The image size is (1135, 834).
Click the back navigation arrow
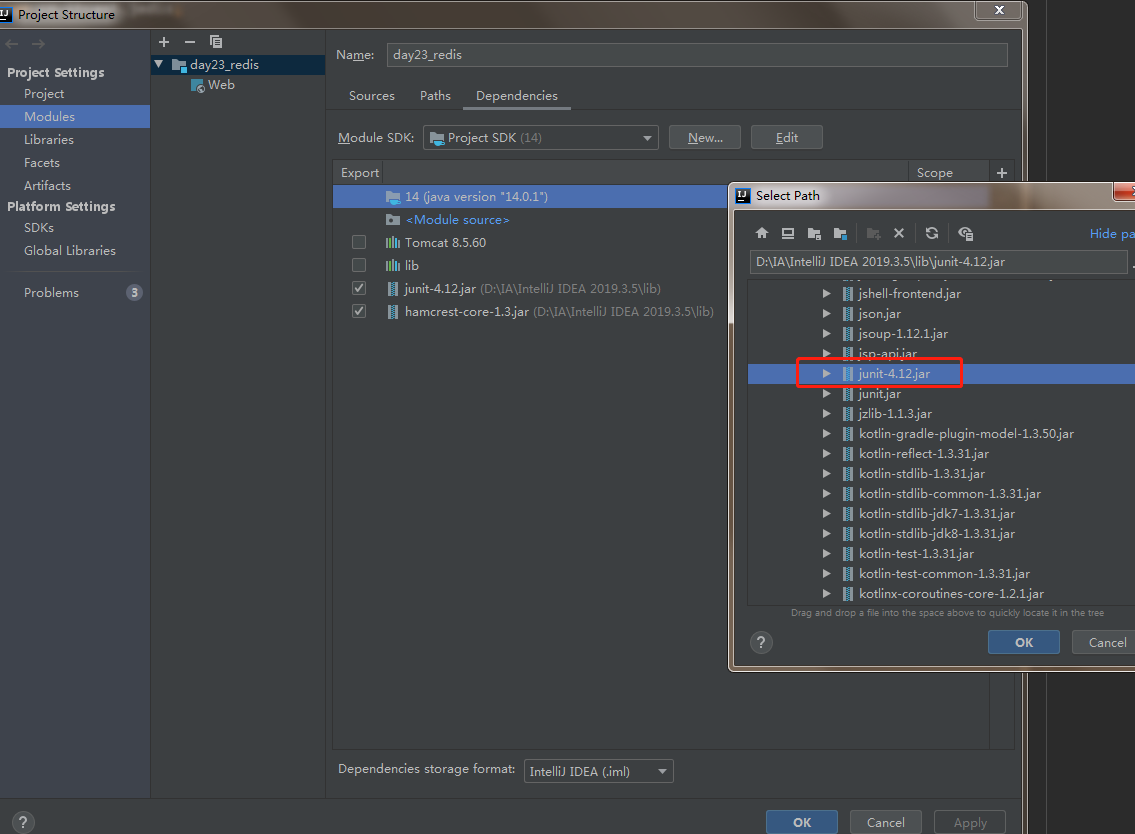pyautogui.click(x=12, y=44)
